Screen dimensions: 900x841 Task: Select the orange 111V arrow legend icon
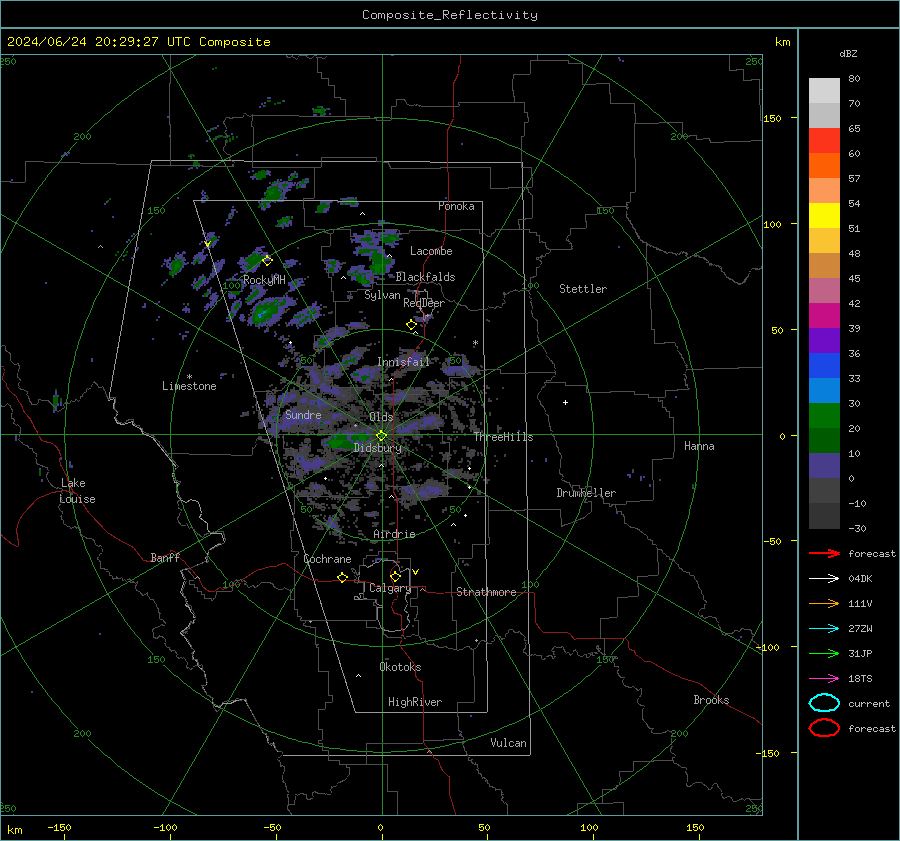tap(824, 603)
